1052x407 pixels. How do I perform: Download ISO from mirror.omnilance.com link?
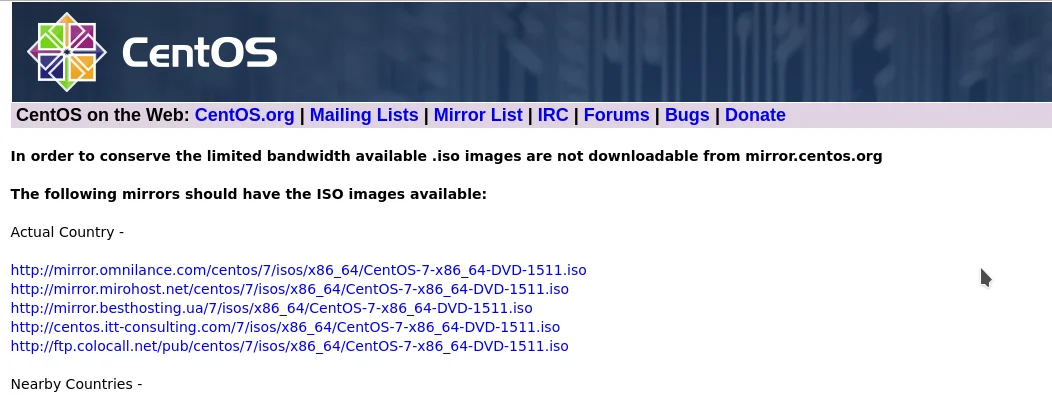pos(299,270)
